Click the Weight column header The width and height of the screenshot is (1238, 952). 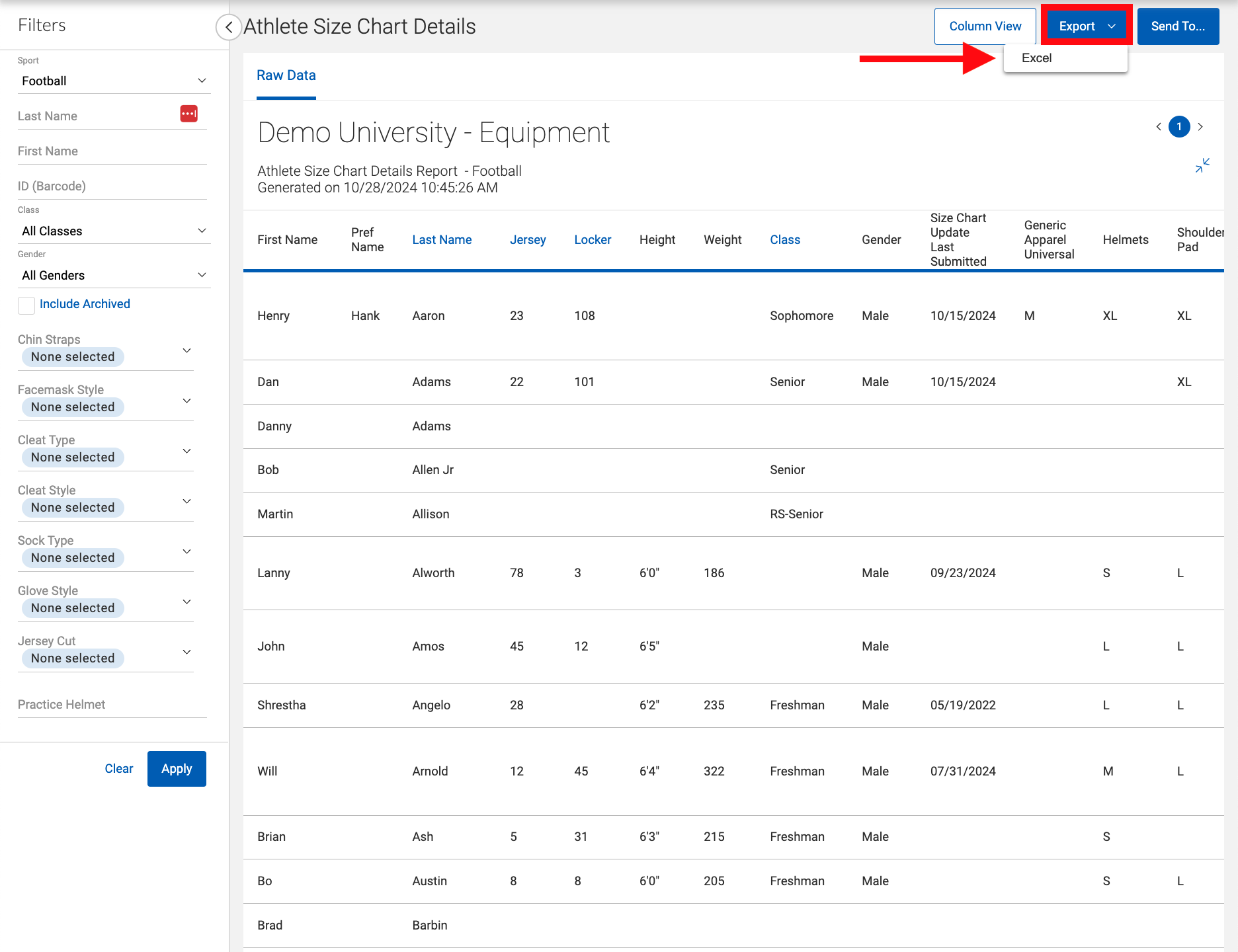pyautogui.click(x=723, y=240)
